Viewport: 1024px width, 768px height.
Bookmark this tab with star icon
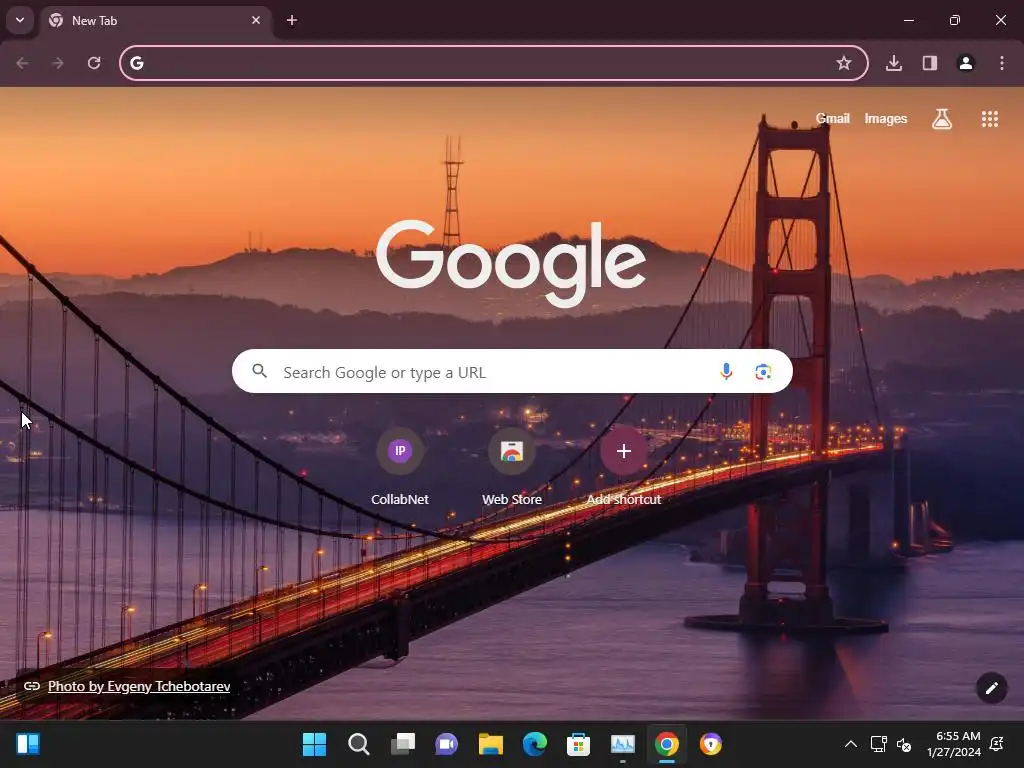(x=844, y=63)
